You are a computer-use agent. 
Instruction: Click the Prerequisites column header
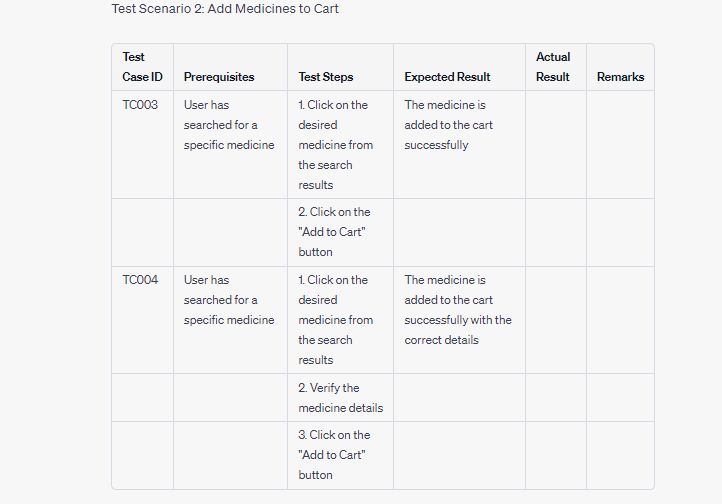pos(219,77)
